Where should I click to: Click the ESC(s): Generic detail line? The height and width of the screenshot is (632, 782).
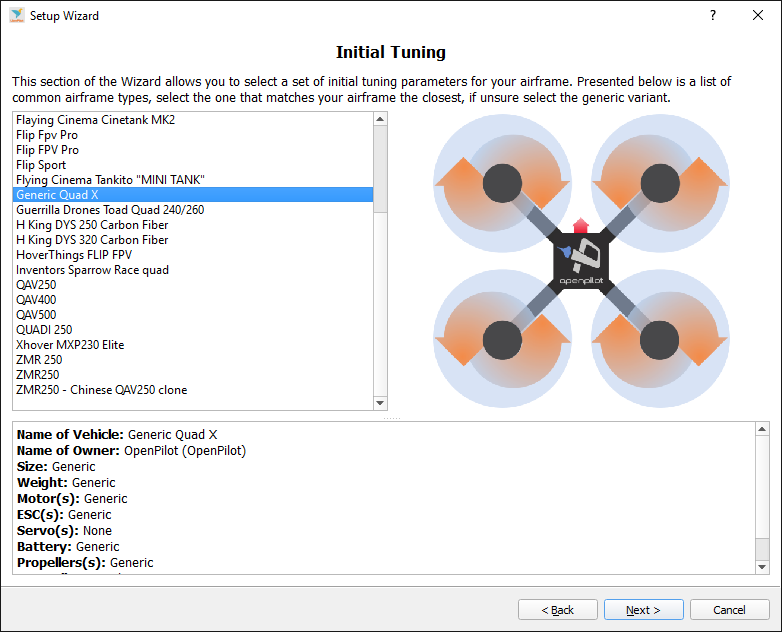(64, 514)
